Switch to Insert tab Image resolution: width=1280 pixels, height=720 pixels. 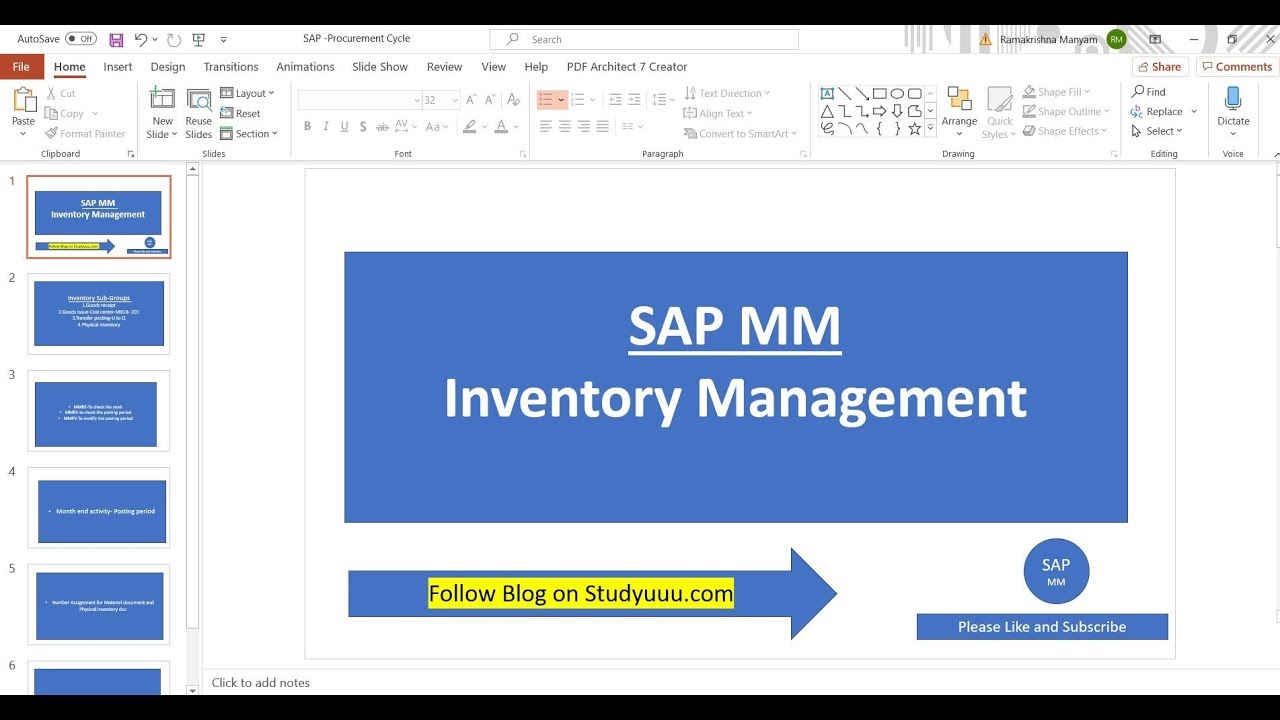[118, 67]
